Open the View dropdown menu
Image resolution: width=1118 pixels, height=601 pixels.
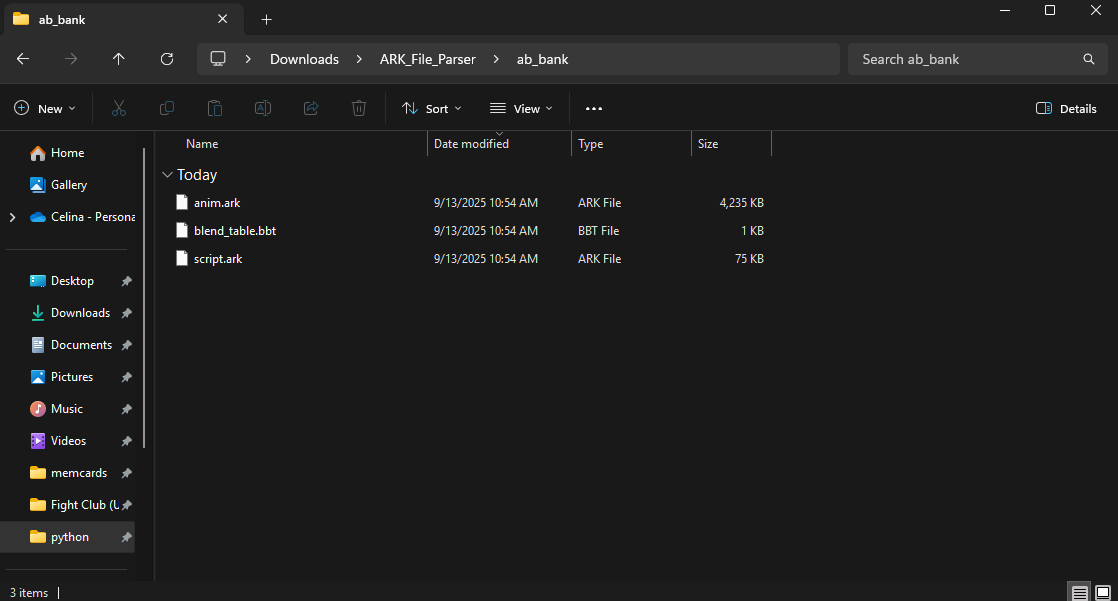pyautogui.click(x=521, y=108)
